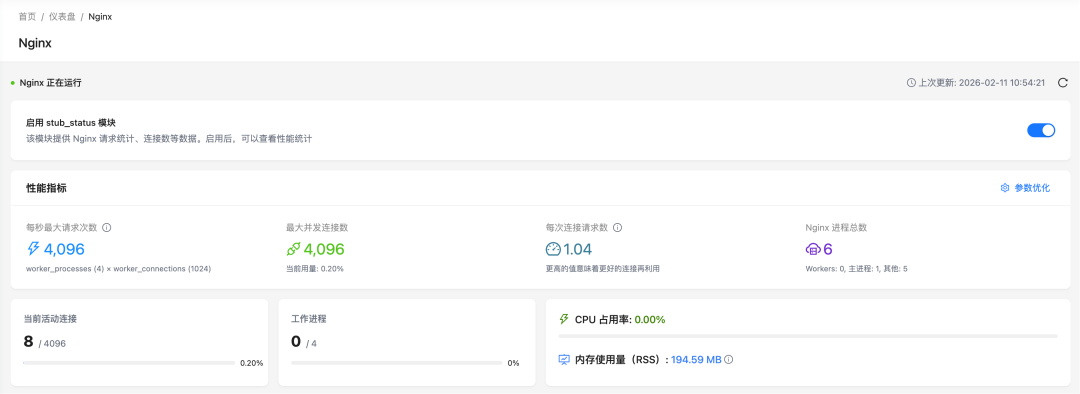Screen dimensions: 1080x394
Task: Click the 194.59 MB memory value
Action: click(696, 360)
